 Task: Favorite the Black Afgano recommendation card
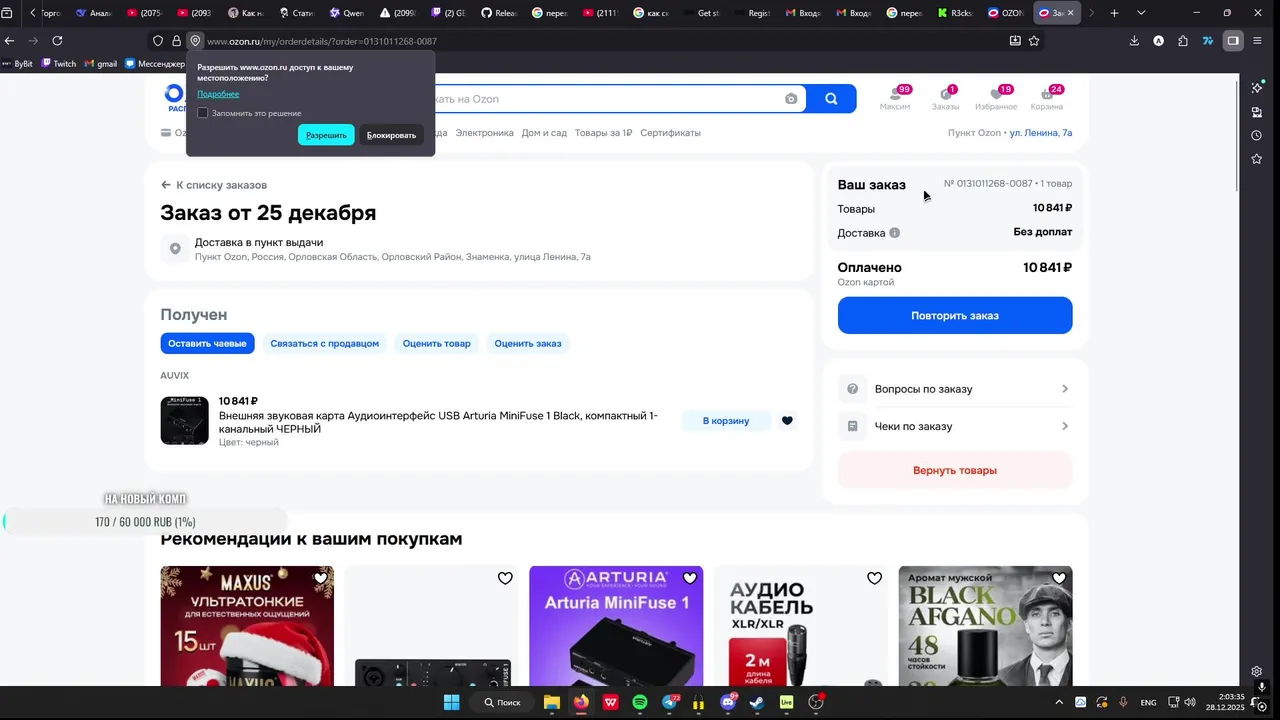pos(1058,578)
